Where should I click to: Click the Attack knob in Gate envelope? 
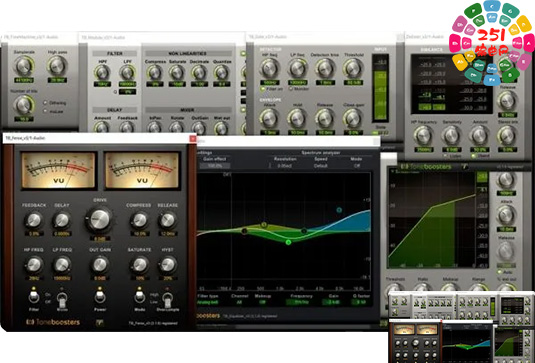(x=270, y=118)
